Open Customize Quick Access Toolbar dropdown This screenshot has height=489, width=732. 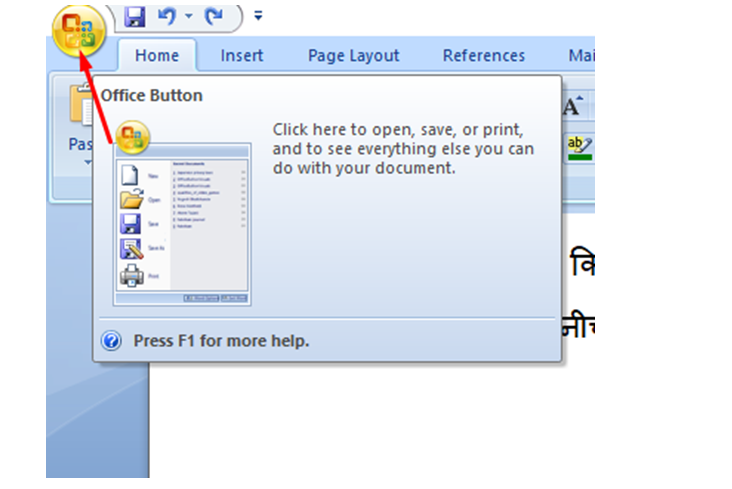(x=259, y=17)
